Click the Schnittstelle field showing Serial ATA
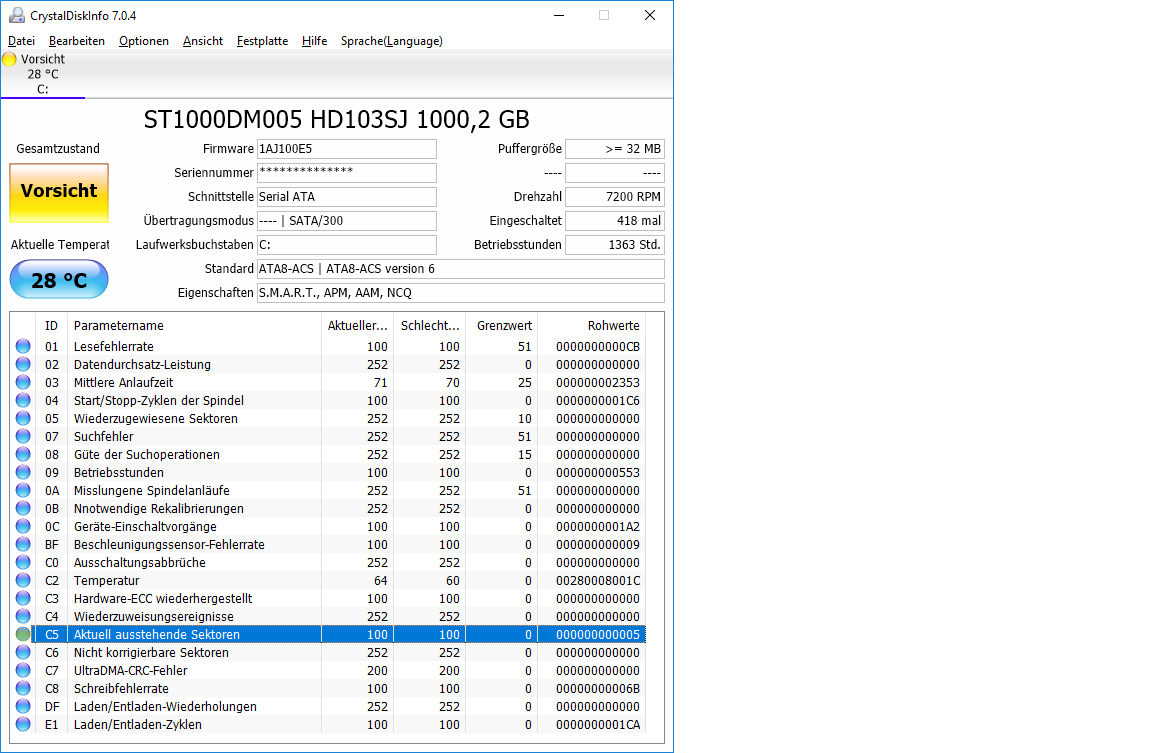Screen dimensions: 1152x753 (347, 197)
